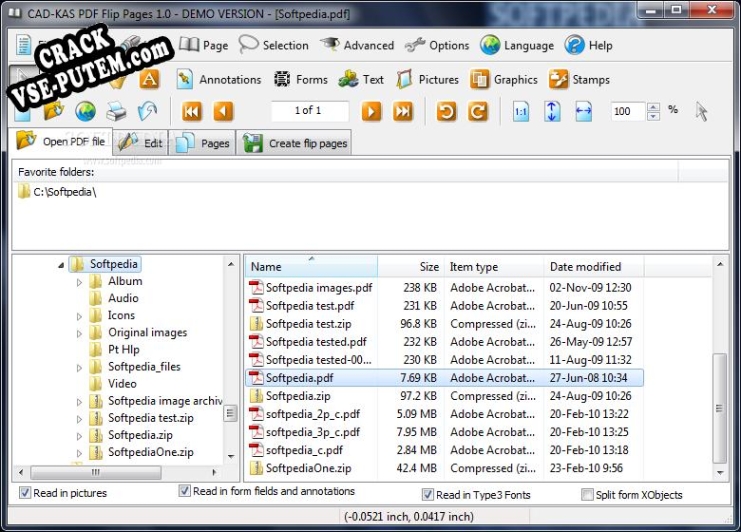Open the Advanced menu
This screenshot has height=532, width=741.
coord(357,45)
